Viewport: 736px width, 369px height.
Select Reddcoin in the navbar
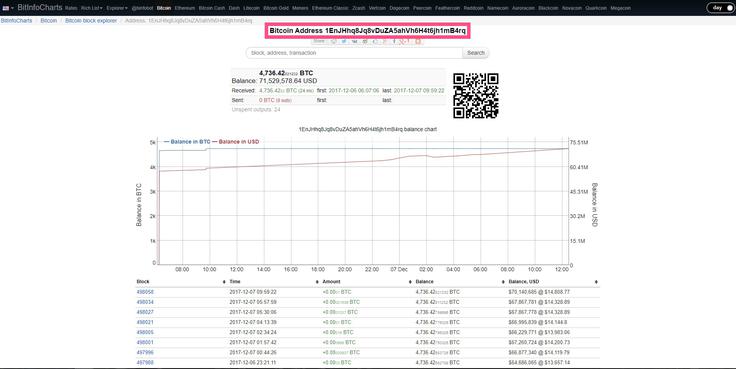[474, 8]
